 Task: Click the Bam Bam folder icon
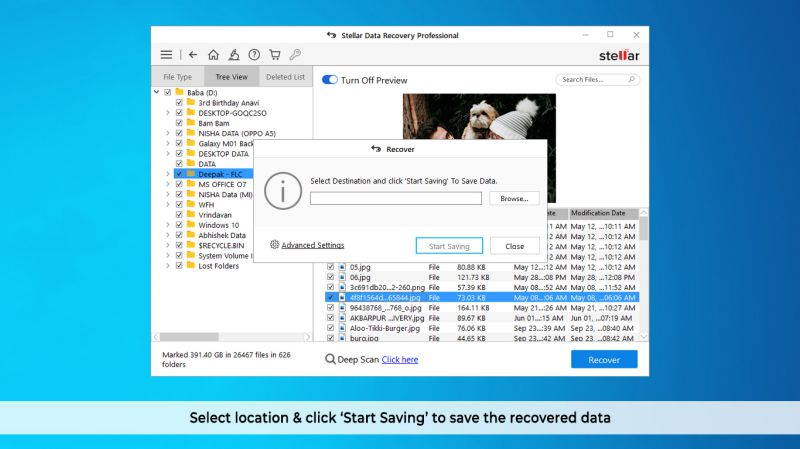[x=191, y=122]
